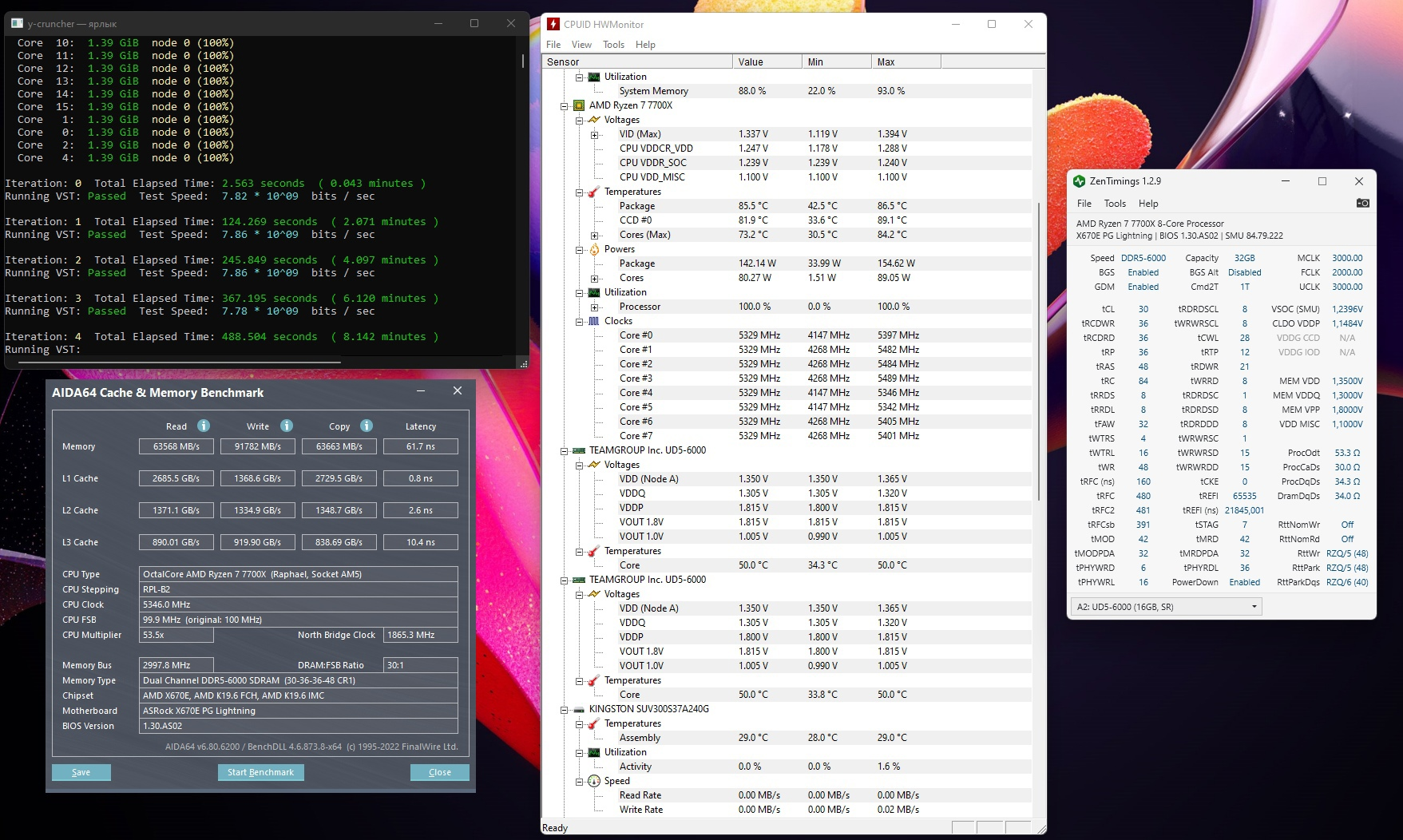
Task: Click the L3 Cache Latency value 10.4 ns
Action: [421, 542]
